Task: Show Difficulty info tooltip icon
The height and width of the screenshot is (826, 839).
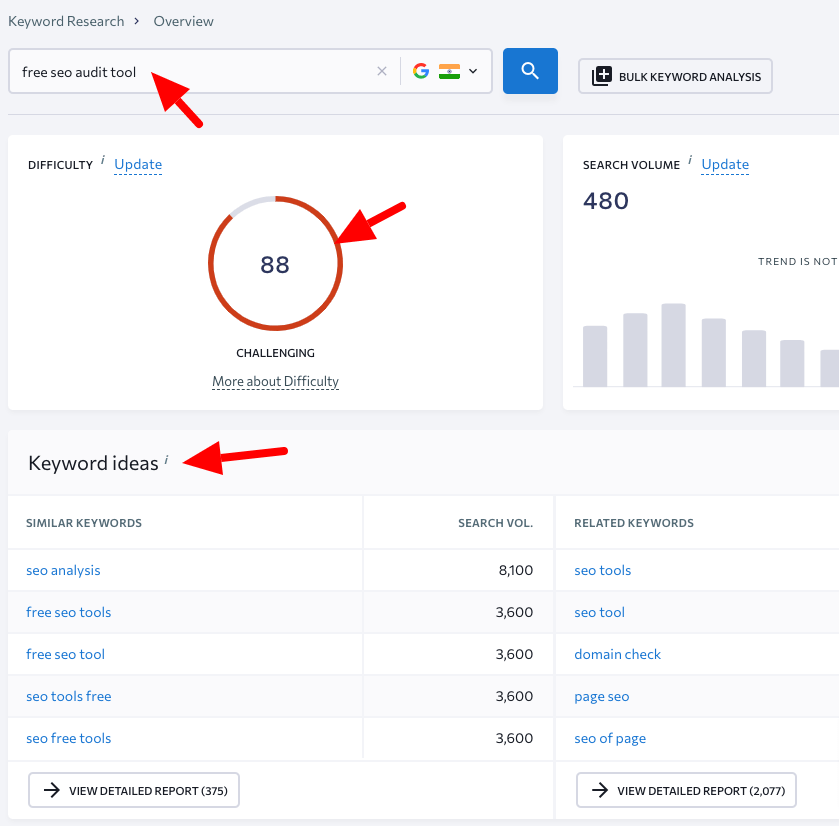Action: pyautogui.click(x=103, y=160)
